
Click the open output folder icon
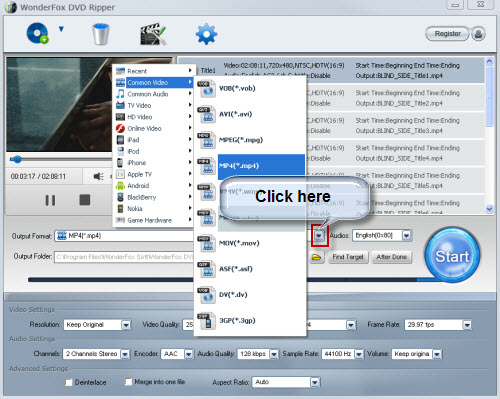(x=316, y=257)
